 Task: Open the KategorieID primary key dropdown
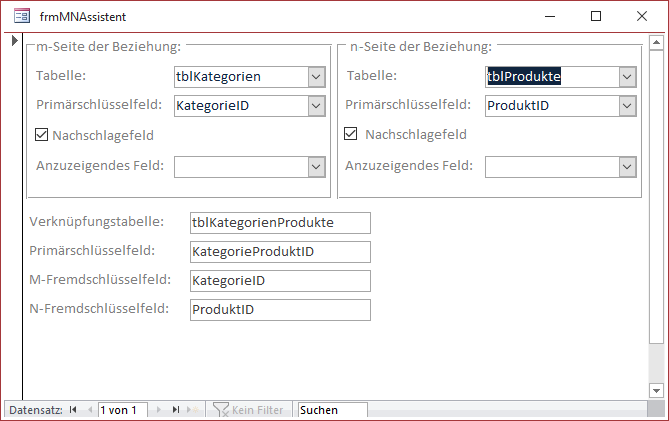[316, 106]
